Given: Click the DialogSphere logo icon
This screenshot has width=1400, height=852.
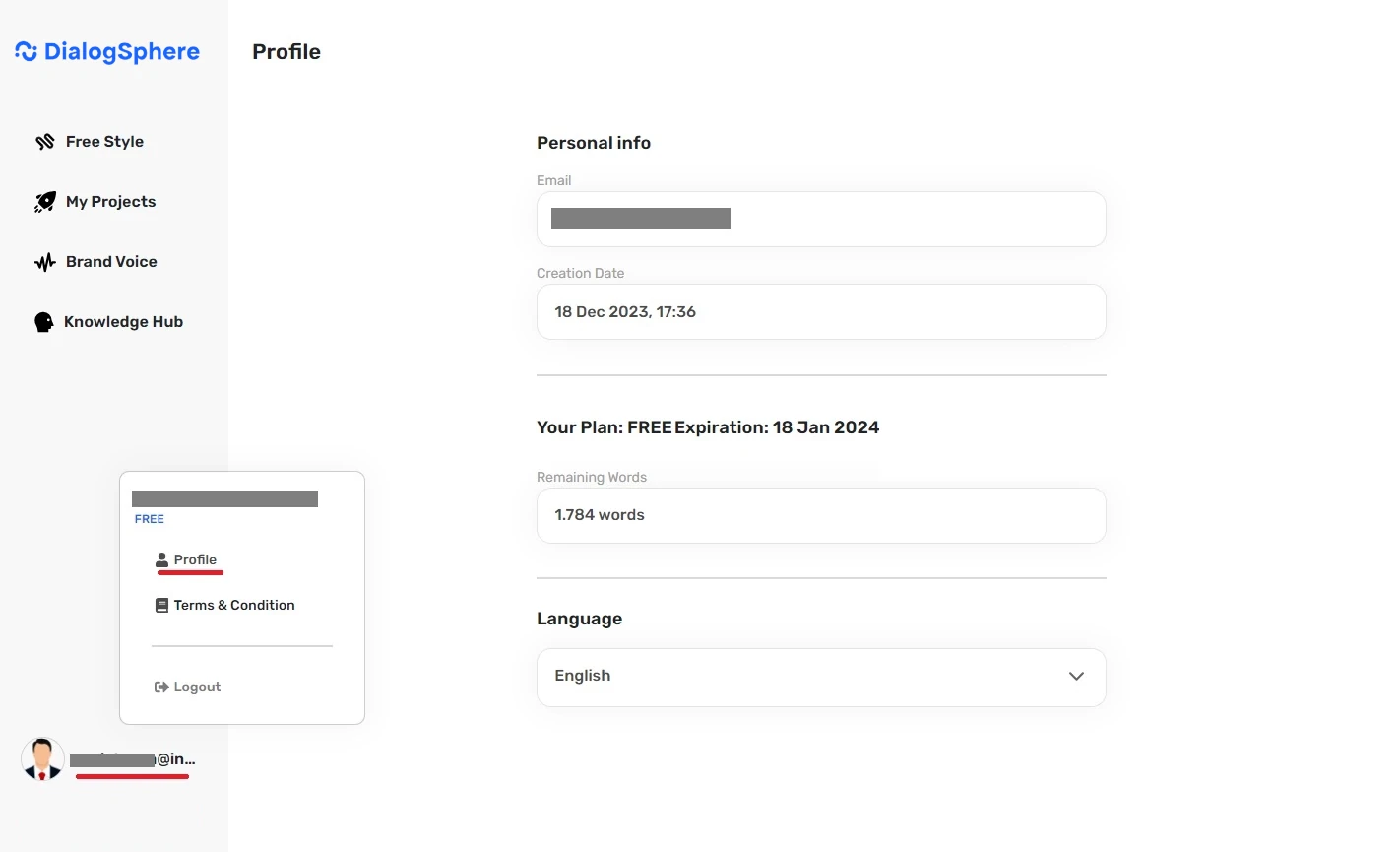Looking at the screenshot, I should pos(27,51).
